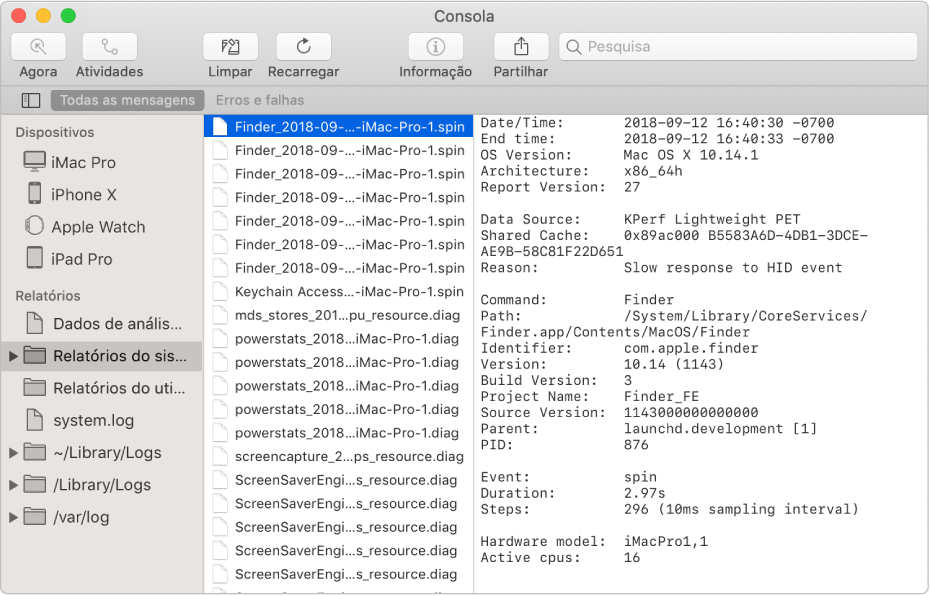This screenshot has height=596, width=931.
Task: Click the Agora toolbar icon
Action: click(39, 46)
